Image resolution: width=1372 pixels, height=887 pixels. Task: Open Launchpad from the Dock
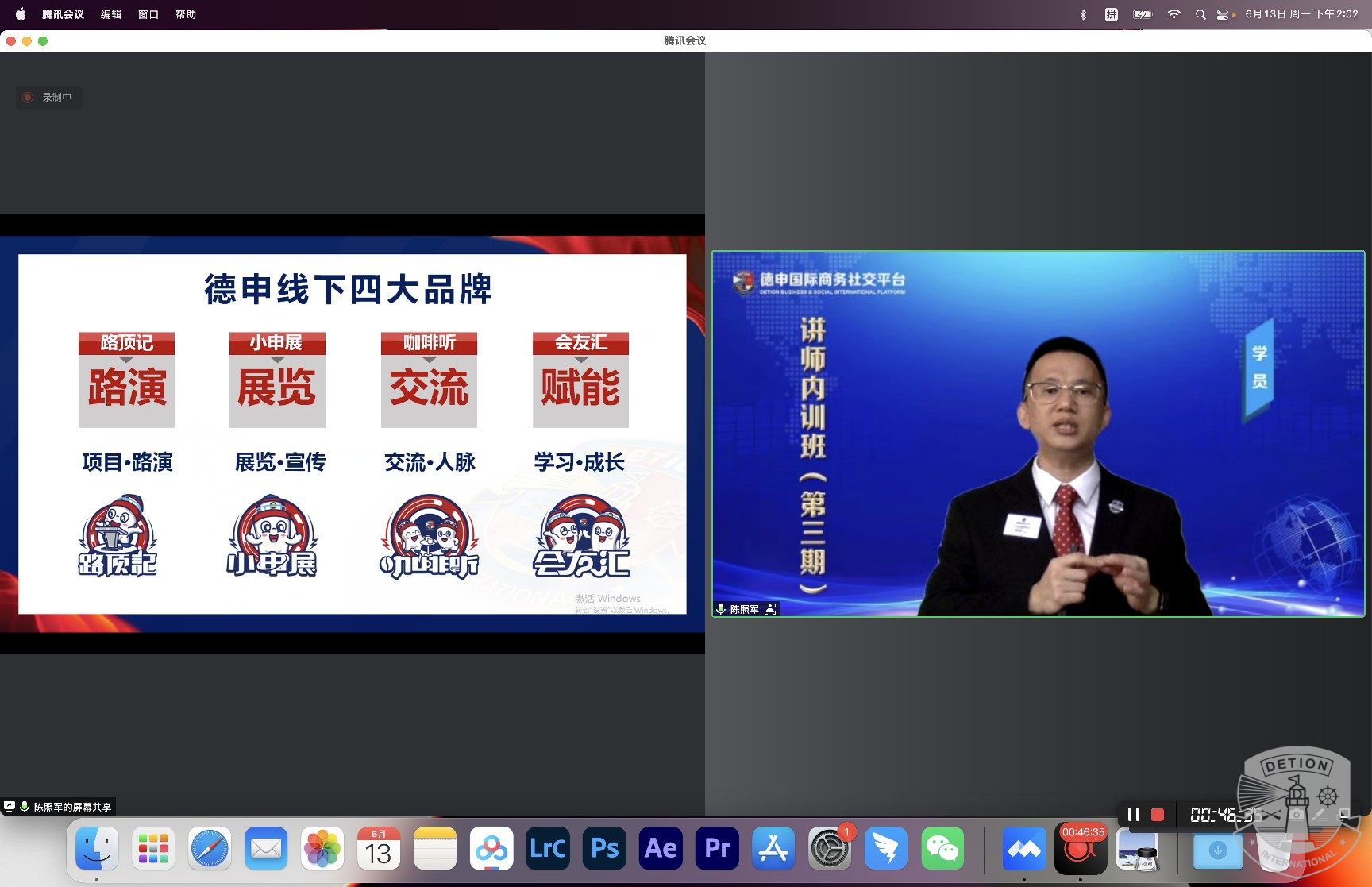[153, 849]
